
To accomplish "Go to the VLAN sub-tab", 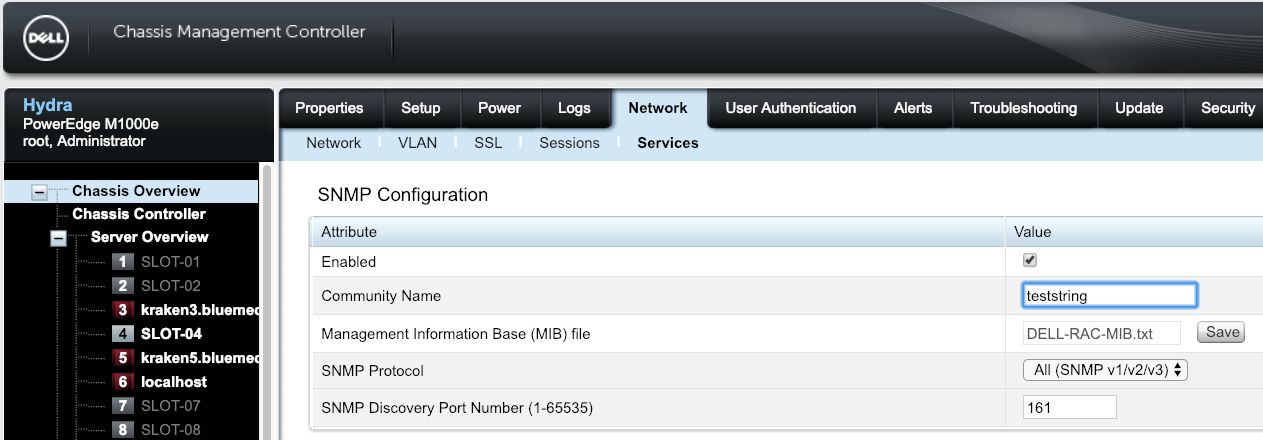I will click(x=417, y=143).
